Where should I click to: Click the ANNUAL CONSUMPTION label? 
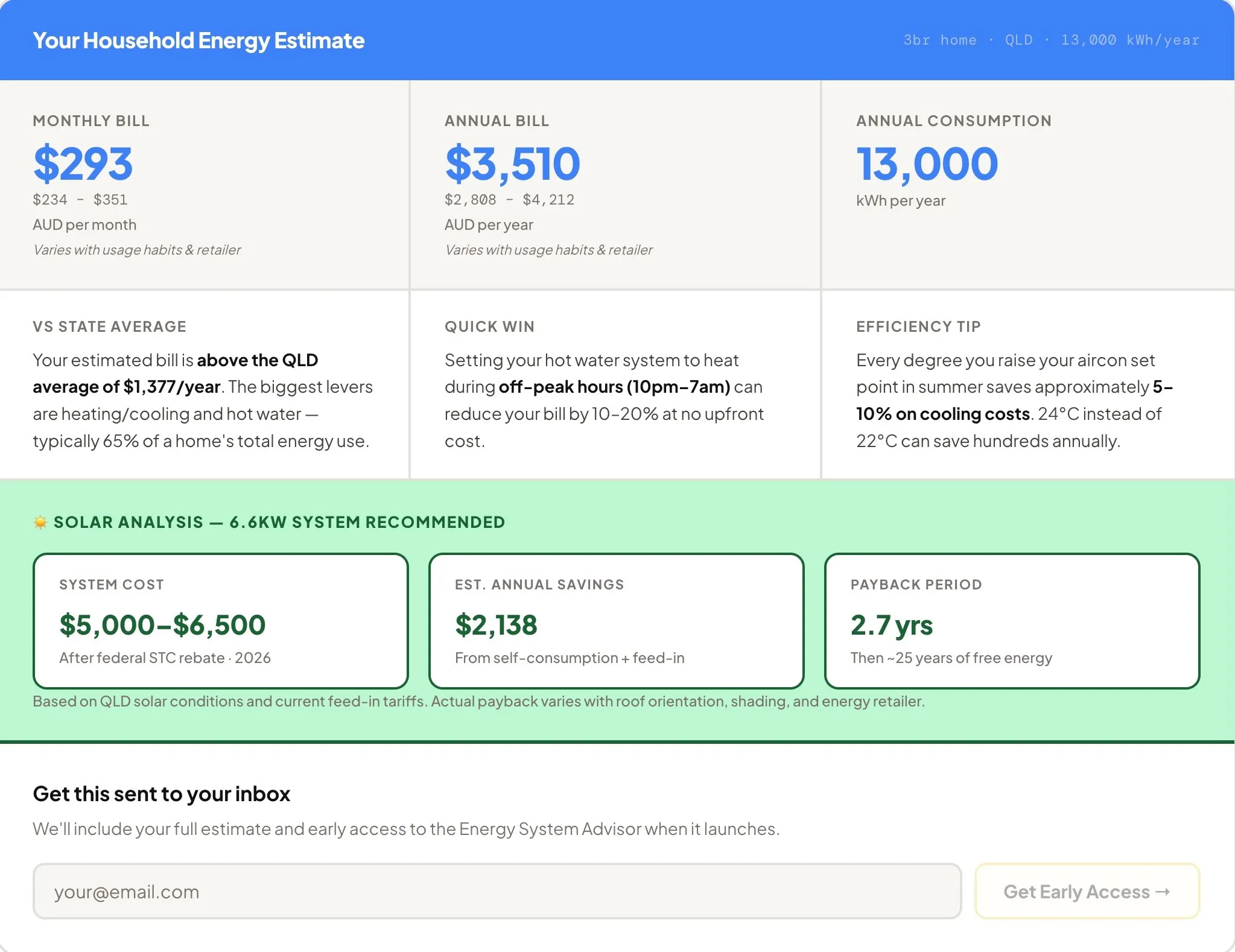[x=954, y=121]
